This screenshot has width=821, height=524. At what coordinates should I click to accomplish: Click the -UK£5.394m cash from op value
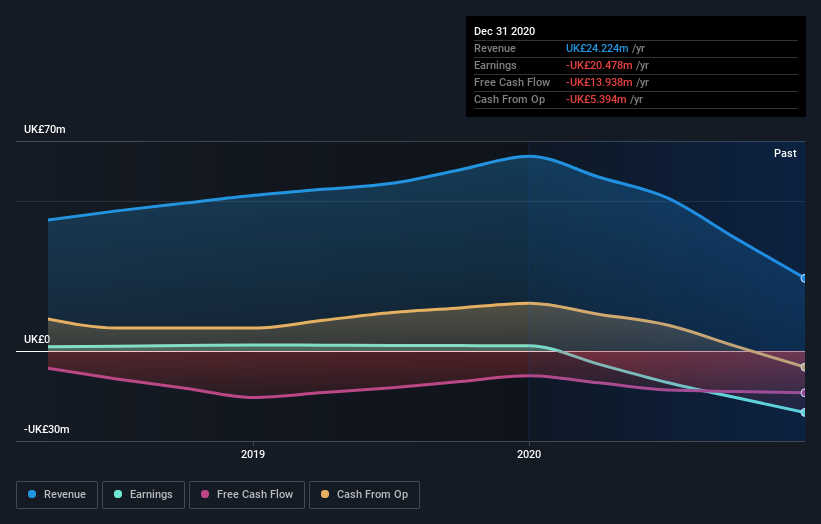click(596, 99)
